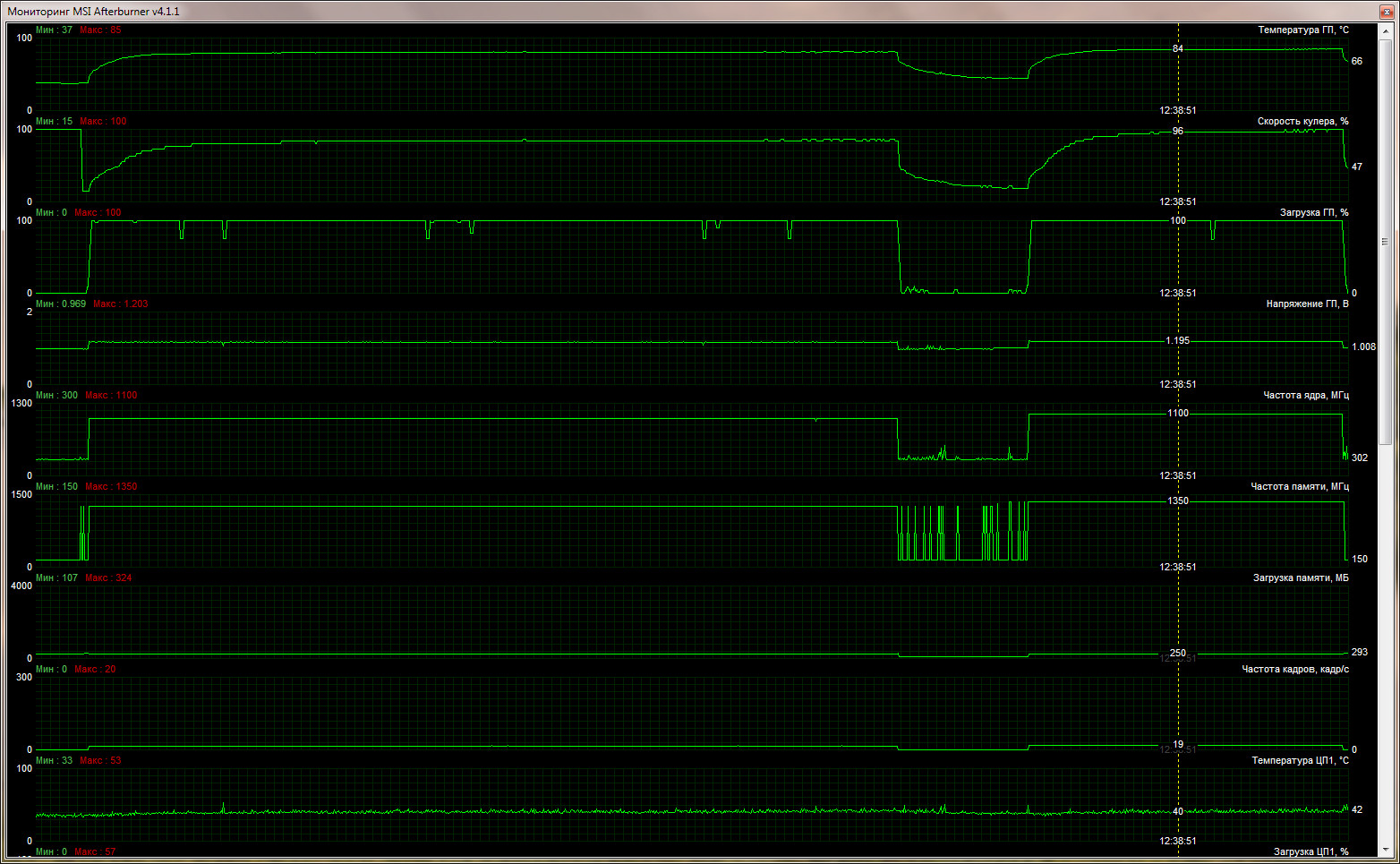The width and height of the screenshot is (1400, 864).
Task: Select the '12:38:51' timestamp on the core clock graph
Action: [1178, 476]
